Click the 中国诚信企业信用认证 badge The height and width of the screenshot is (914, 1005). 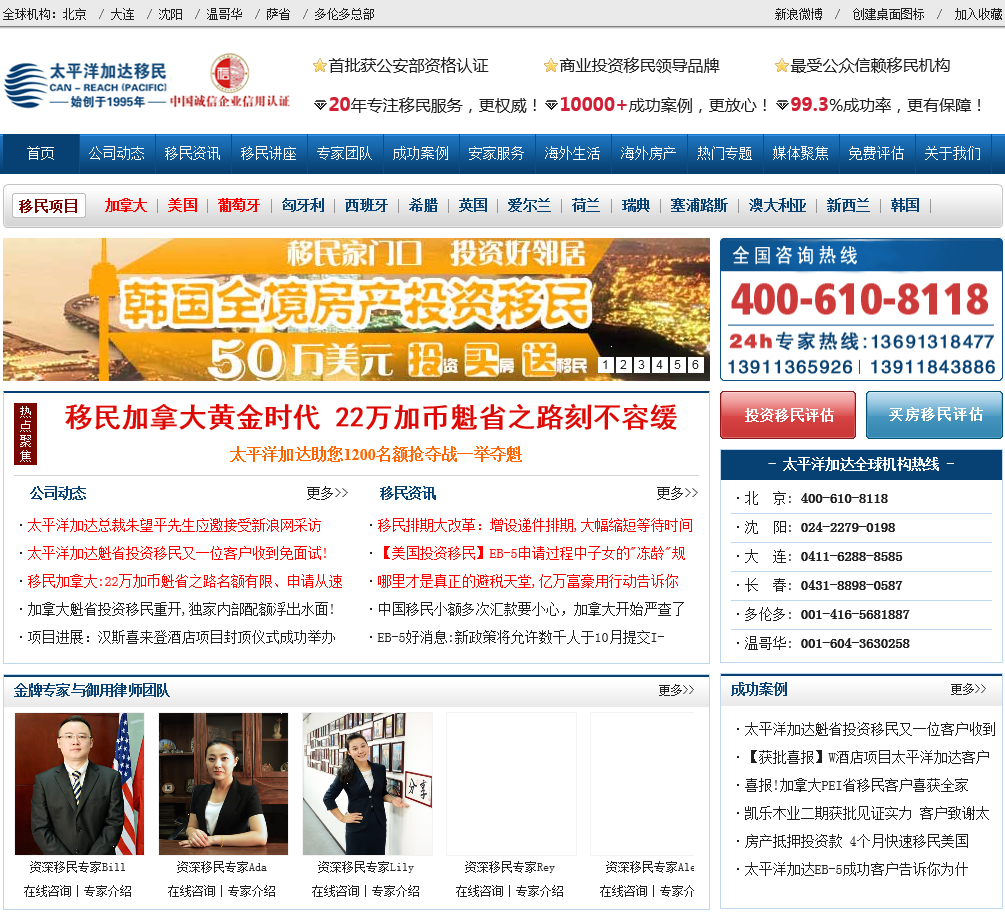229,81
